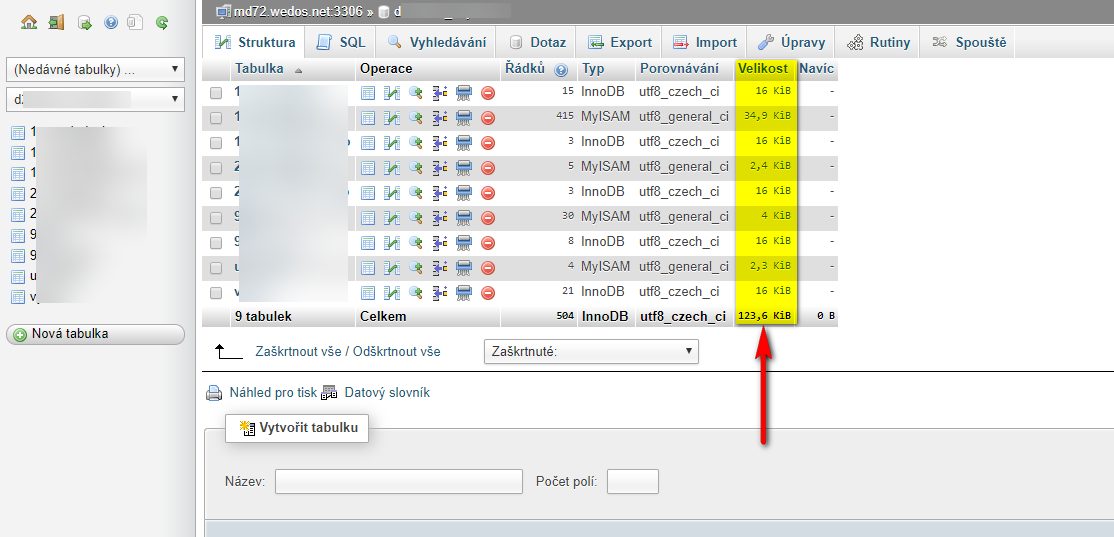Click the green reload navigation icon
This screenshot has height=537, width=1114.
click(x=162, y=21)
